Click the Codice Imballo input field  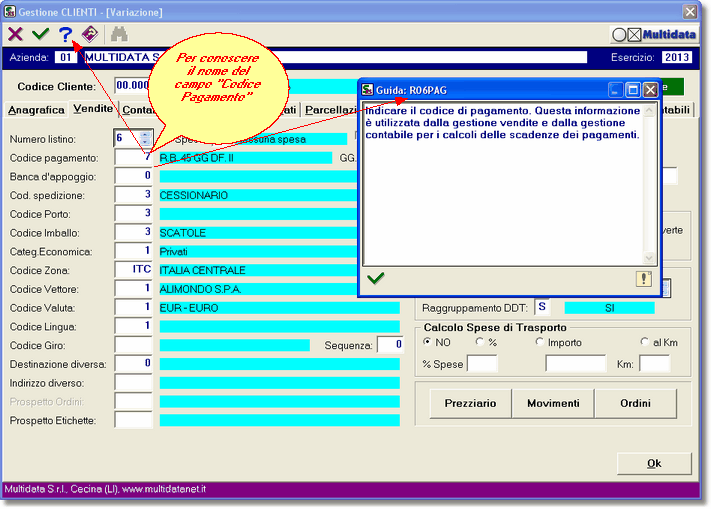click(133, 232)
